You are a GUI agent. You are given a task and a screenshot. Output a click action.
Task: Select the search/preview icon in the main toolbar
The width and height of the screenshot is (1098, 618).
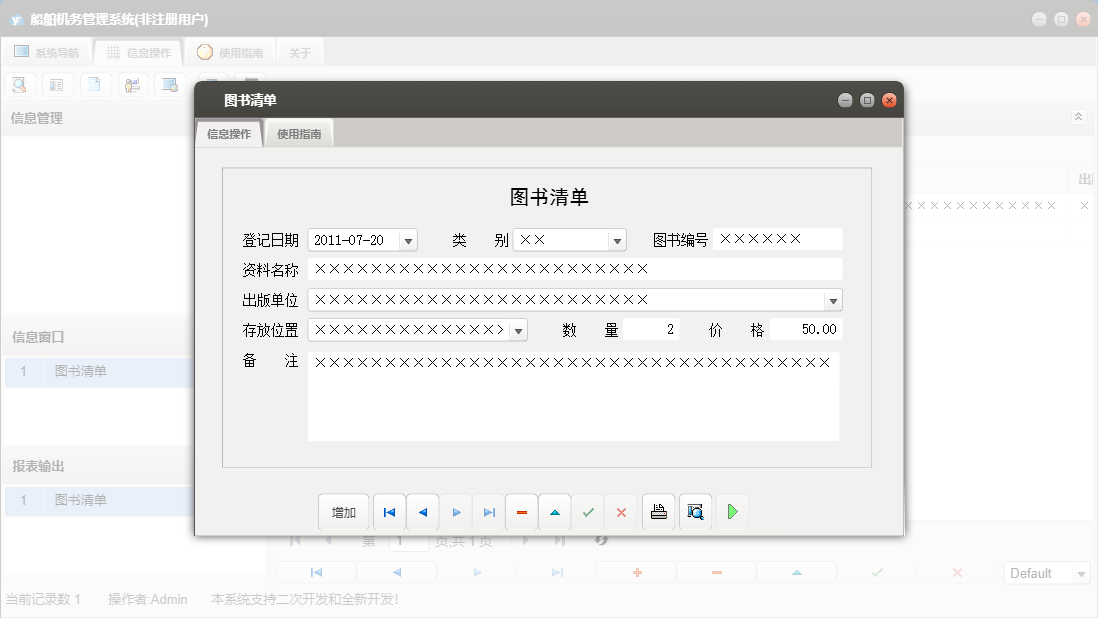[x=19, y=84]
